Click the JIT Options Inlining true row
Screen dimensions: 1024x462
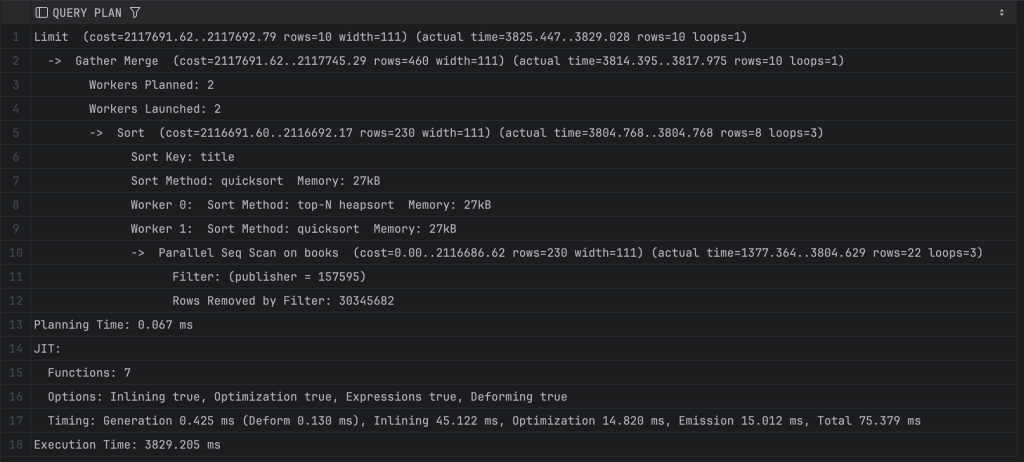point(307,397)
